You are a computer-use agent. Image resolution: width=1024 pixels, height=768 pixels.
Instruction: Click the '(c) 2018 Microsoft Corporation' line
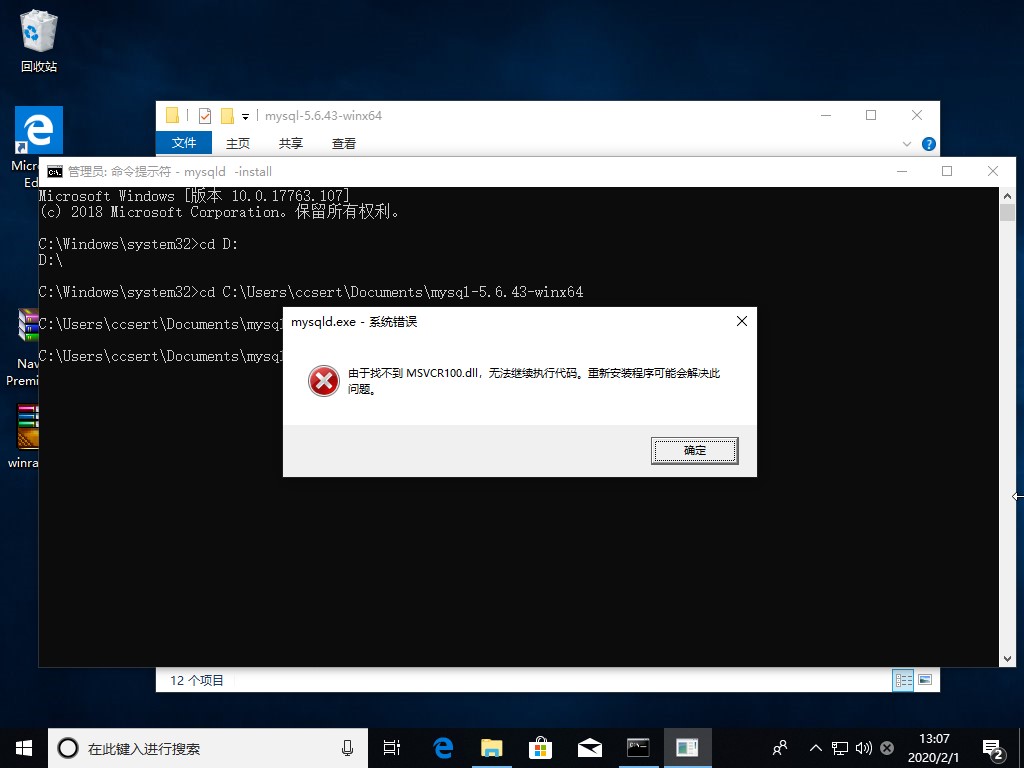(219, 212)
